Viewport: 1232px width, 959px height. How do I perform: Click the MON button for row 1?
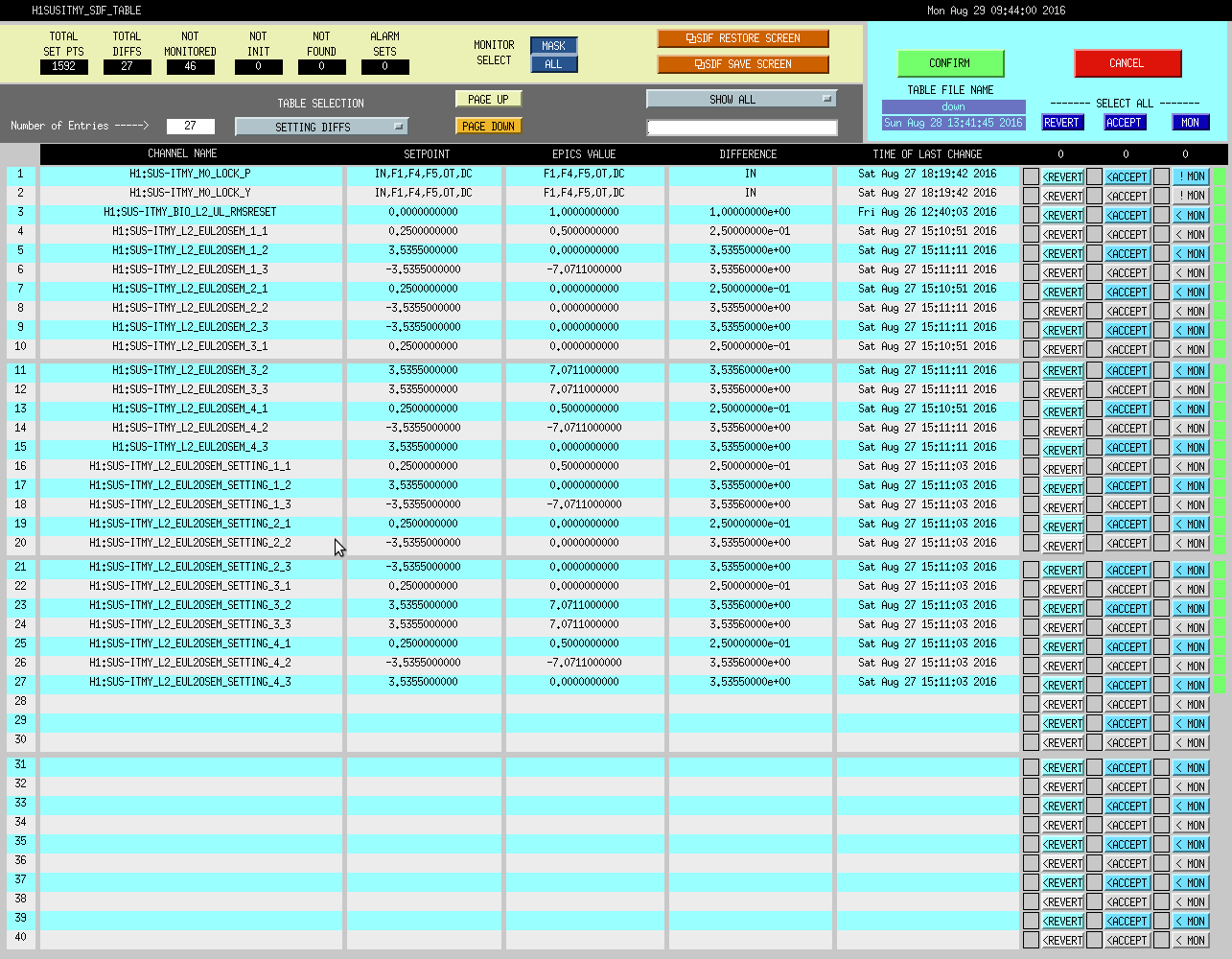(x=1191, y=176)
